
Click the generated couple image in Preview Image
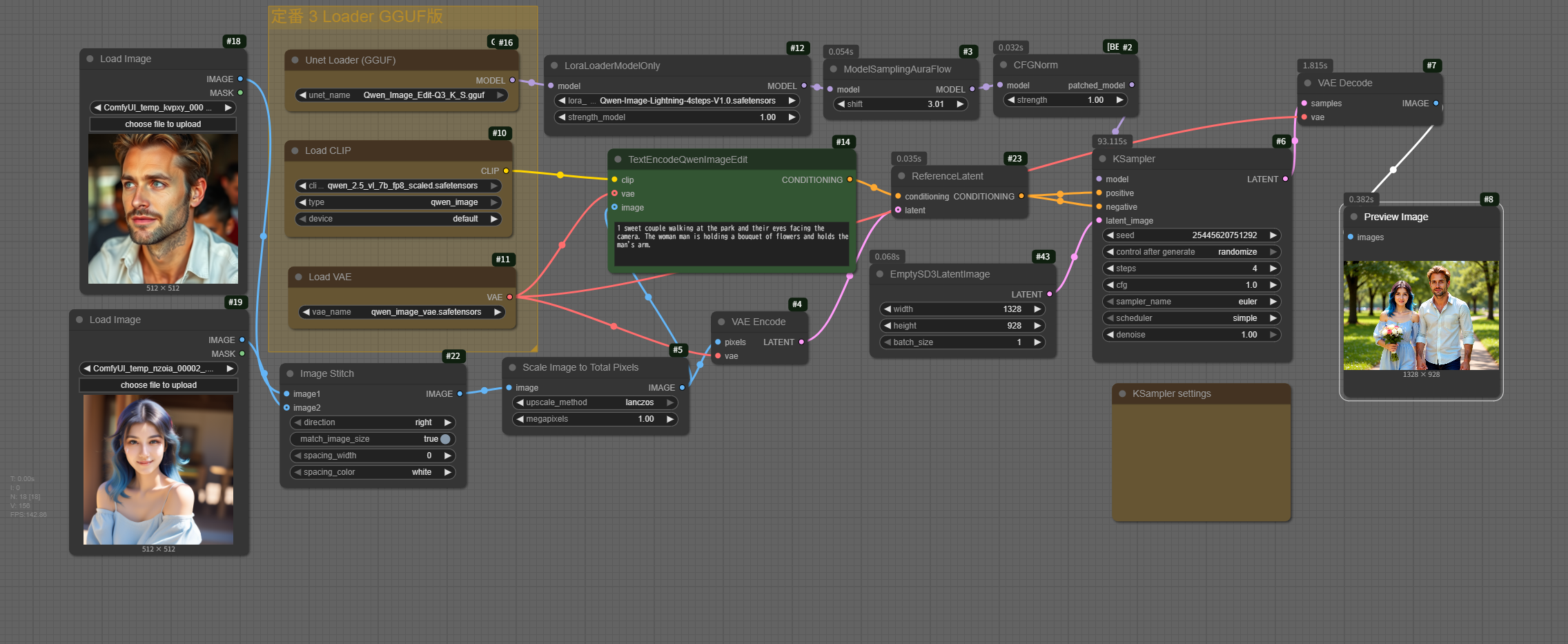(x=1420, y=315)
